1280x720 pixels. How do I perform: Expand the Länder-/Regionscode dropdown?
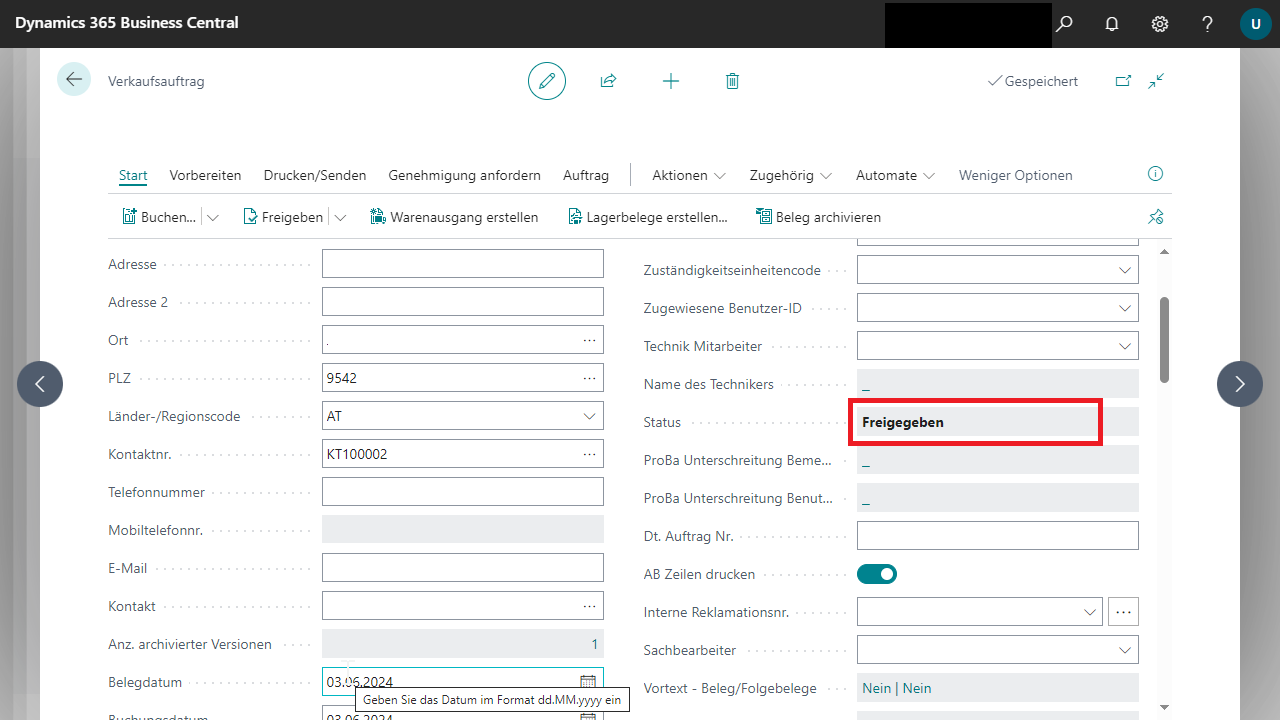point(589,416)
